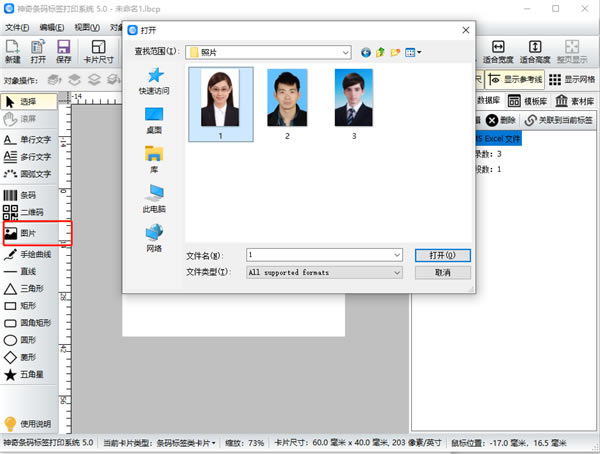Click the 桌面 desktop shortcut in sidebar

click(x=154, y=120)
